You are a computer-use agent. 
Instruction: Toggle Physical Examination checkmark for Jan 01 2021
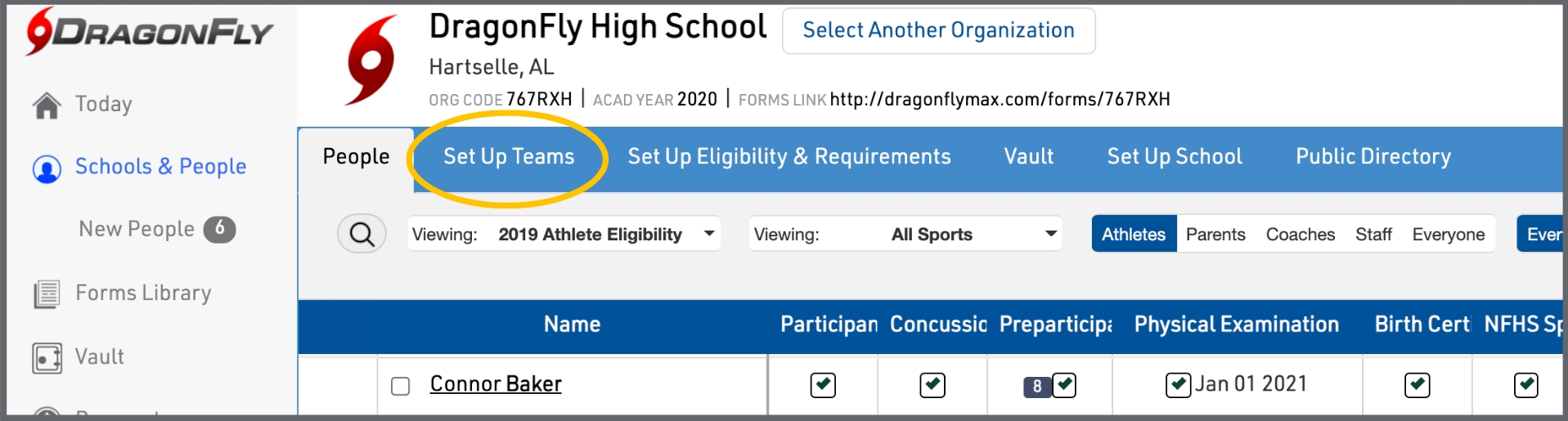click(x=1178, y=385)
